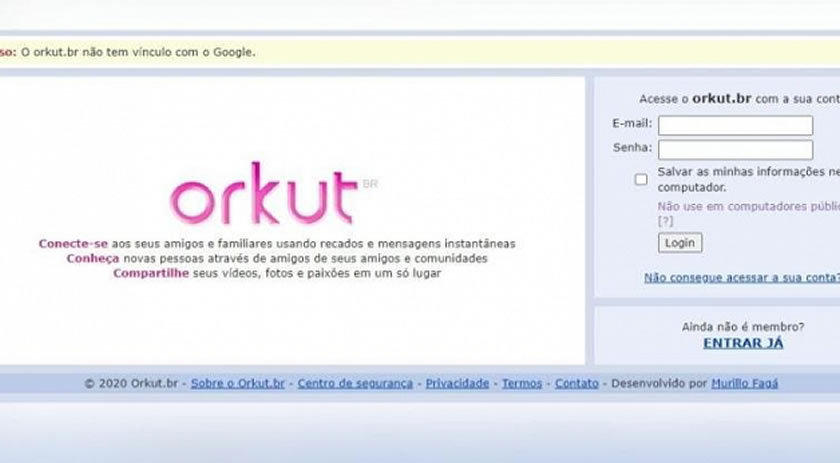Click the Senha password field
The height and width of the screenshot is (463, 840).
tap(735, 150)
